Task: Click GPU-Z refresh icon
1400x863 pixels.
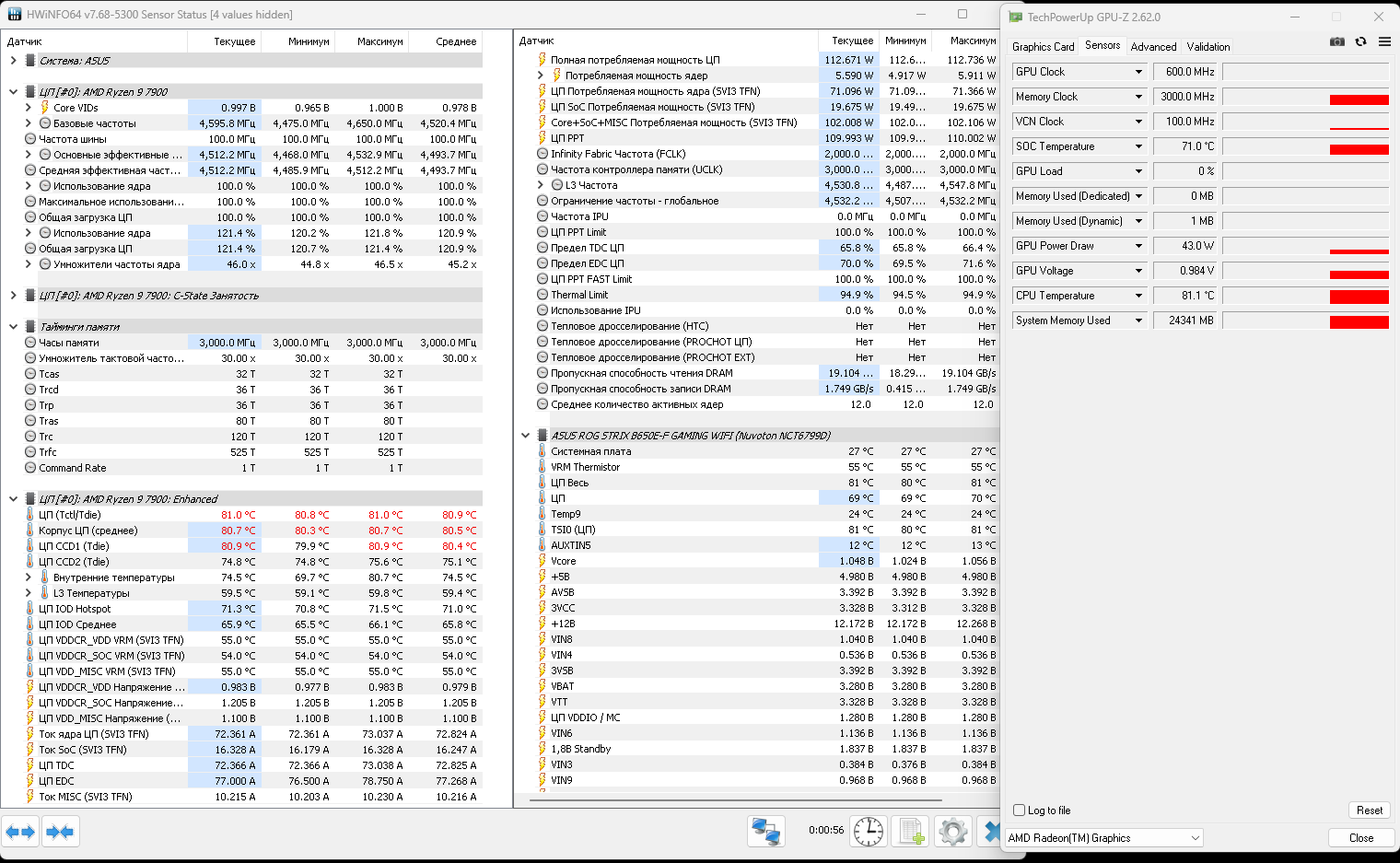Action: (1360, 41)
